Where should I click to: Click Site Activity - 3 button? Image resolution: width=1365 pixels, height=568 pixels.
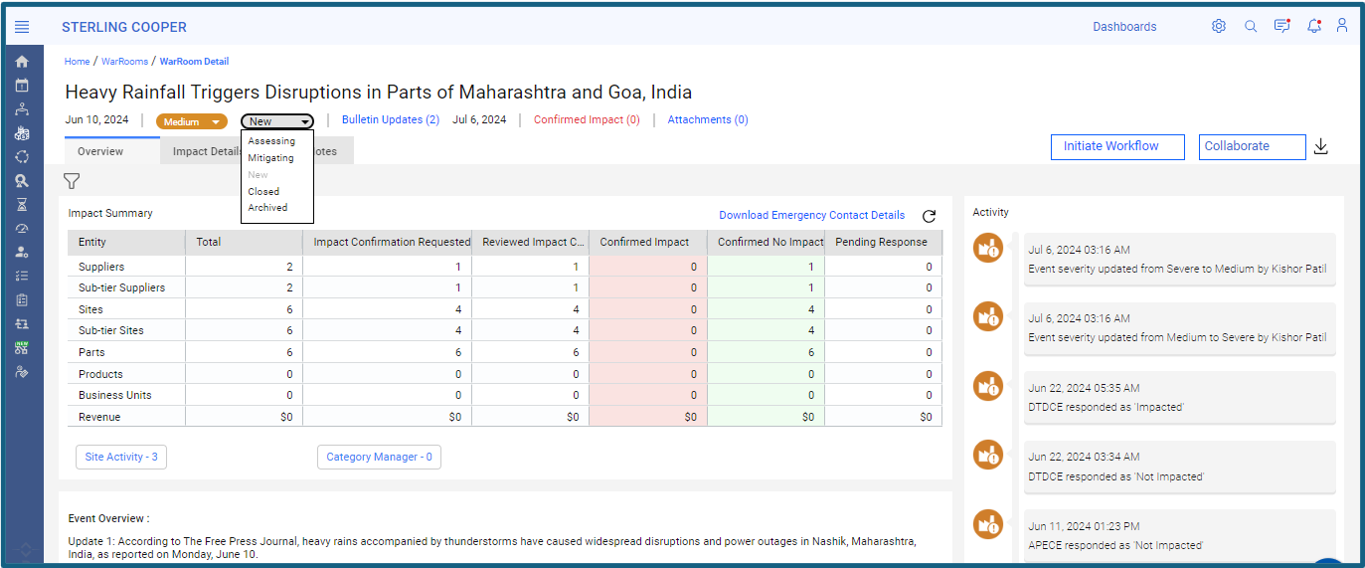(121, 457)
